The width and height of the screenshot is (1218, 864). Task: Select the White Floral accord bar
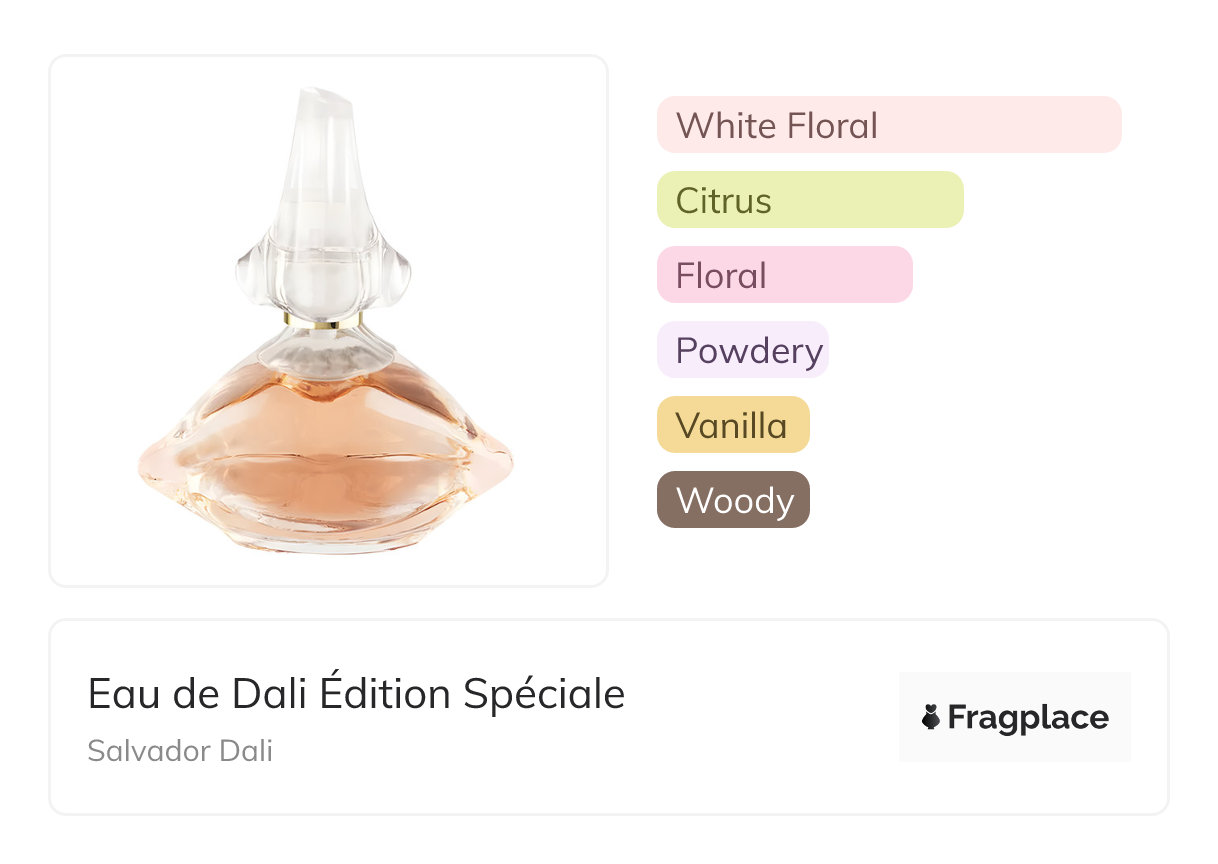tap(888, 125)
